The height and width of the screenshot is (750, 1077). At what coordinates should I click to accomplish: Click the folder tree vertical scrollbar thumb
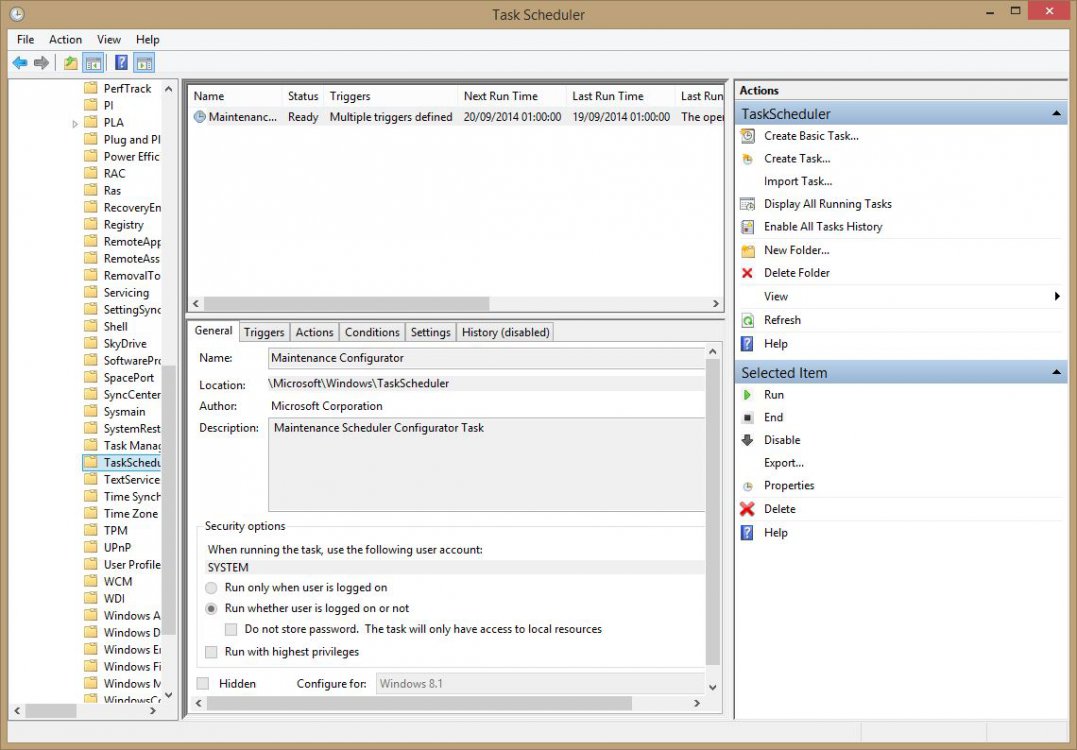pos(169,499)
